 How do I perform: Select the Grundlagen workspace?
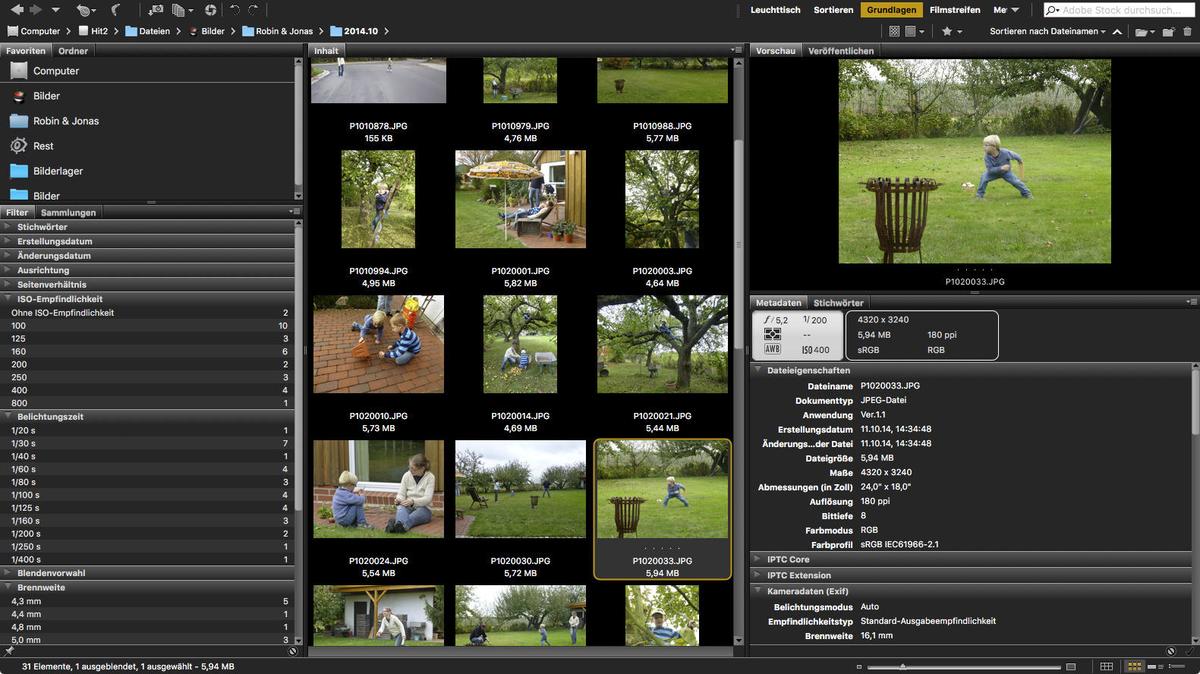point(891,10)
